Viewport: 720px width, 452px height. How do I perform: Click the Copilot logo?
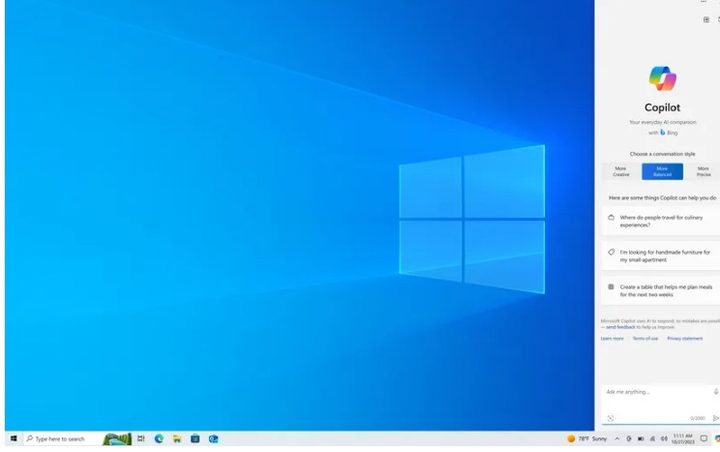pos(662,78)
